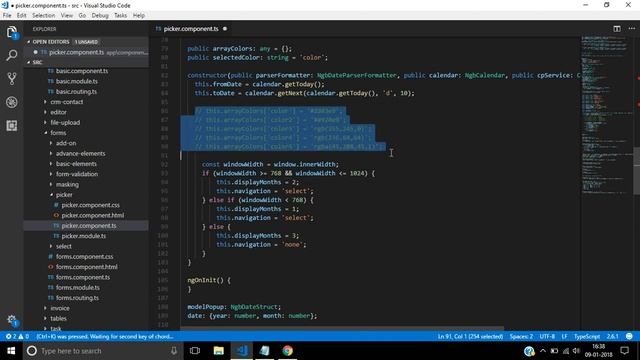Click Ln 91, Col 1 cursor position

470,336
